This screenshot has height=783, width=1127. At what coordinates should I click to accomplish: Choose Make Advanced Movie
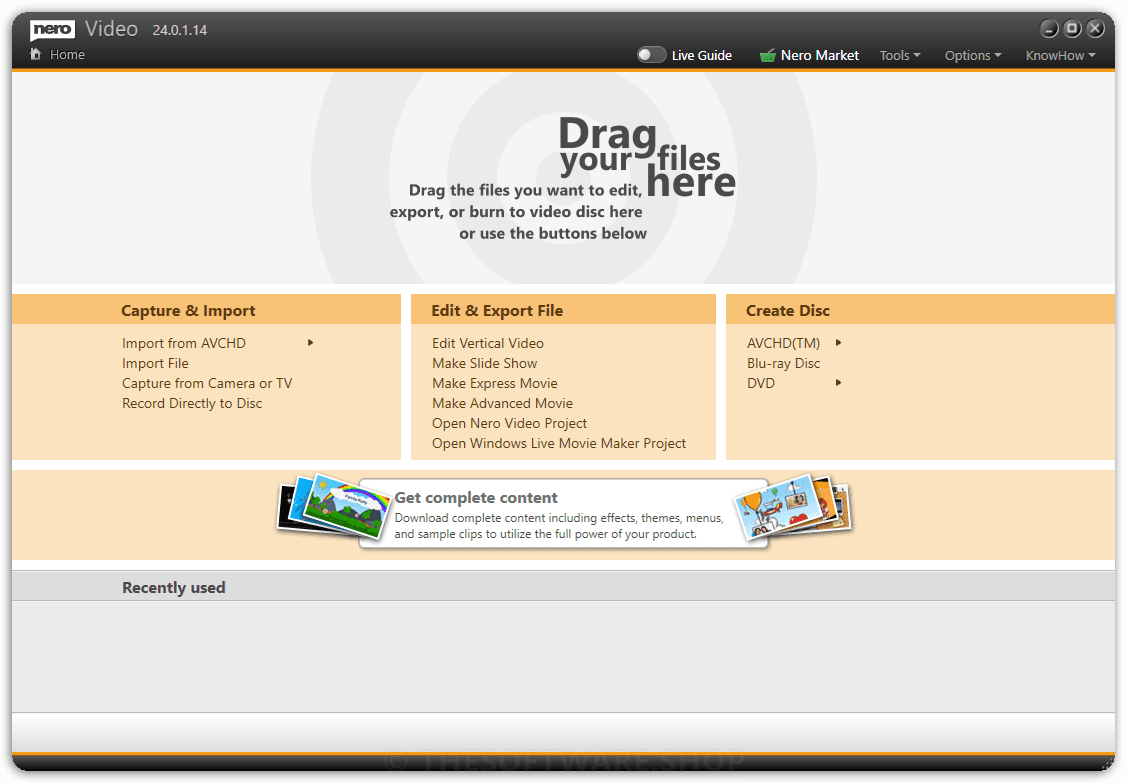pyautogui.click(x=502, y=403)
